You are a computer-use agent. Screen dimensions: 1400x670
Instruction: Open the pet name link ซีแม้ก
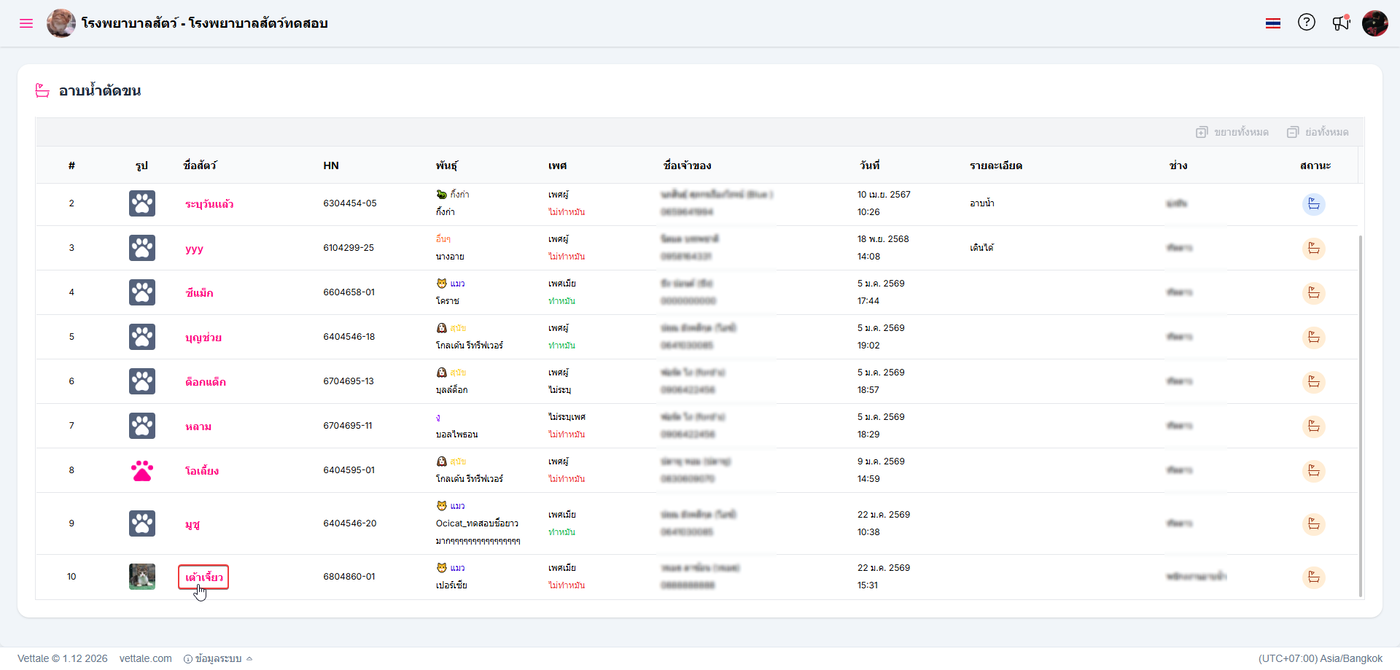click(199, 293)
